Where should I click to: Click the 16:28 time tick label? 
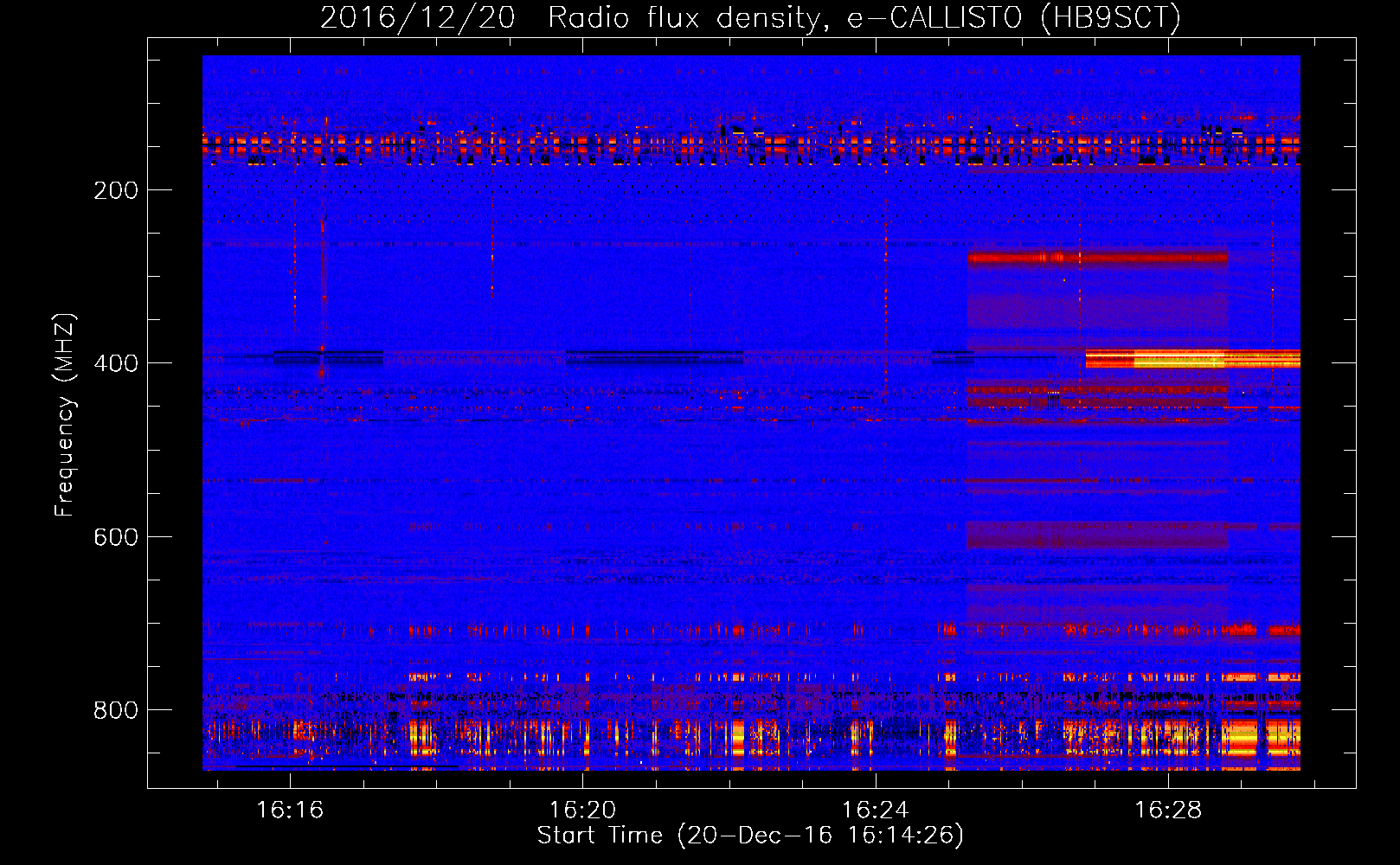tap(1167, 810)
